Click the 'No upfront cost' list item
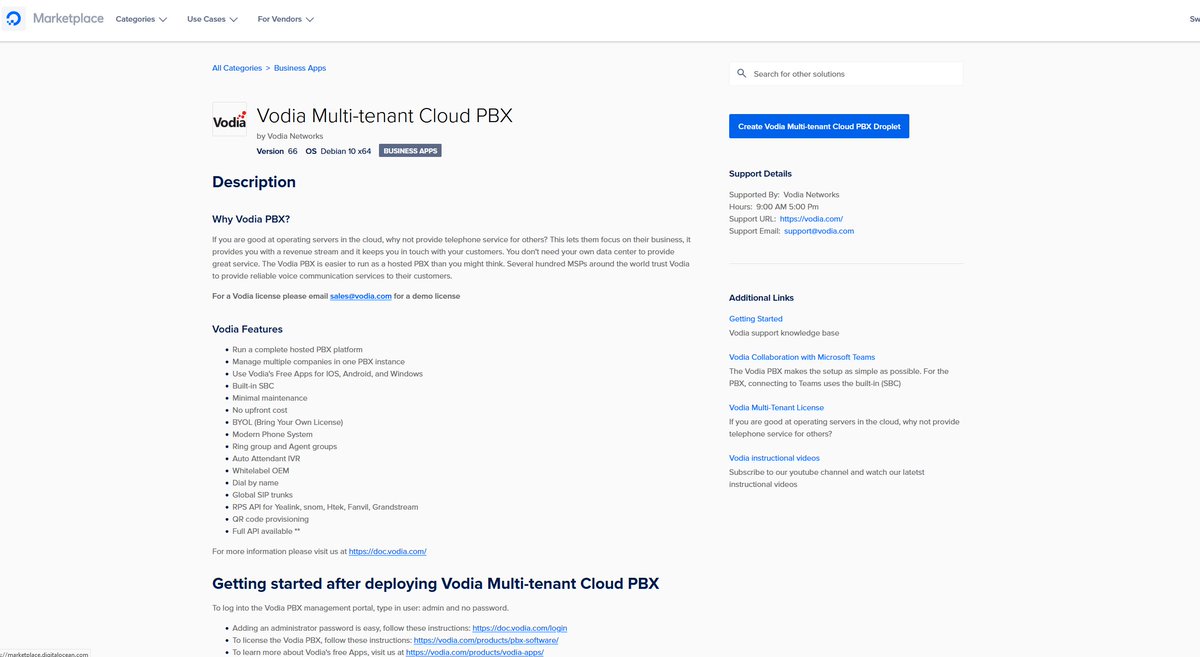Viewport: 1200px width, 657px height. click(260, 410)
